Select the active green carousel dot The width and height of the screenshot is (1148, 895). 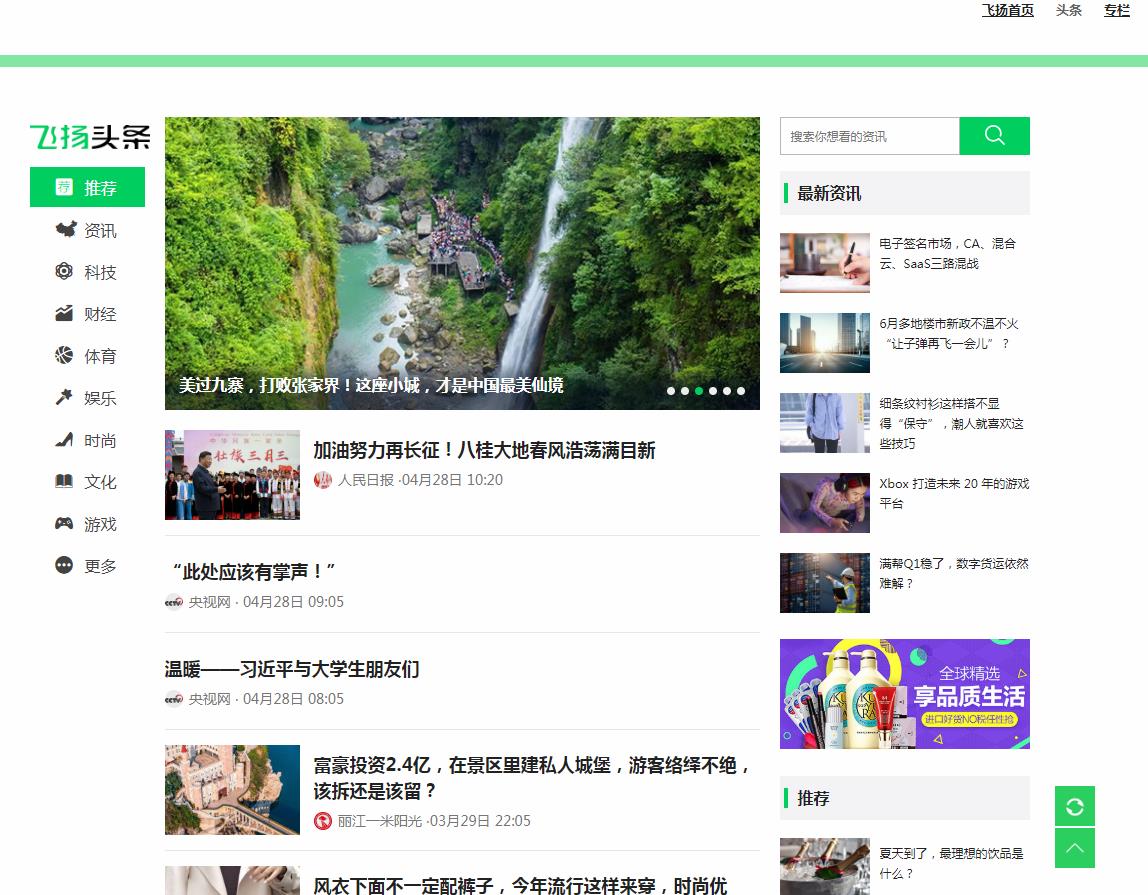point(699,391)
